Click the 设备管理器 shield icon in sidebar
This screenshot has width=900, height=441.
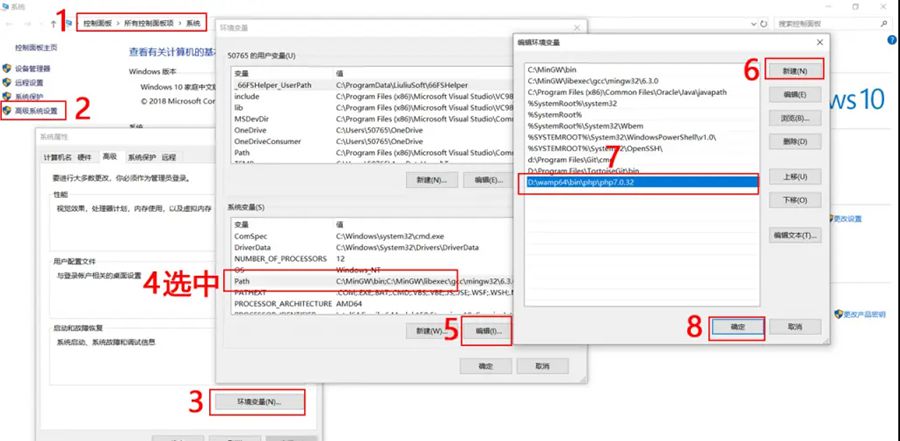pyautogui.click(x=8, y=69)
